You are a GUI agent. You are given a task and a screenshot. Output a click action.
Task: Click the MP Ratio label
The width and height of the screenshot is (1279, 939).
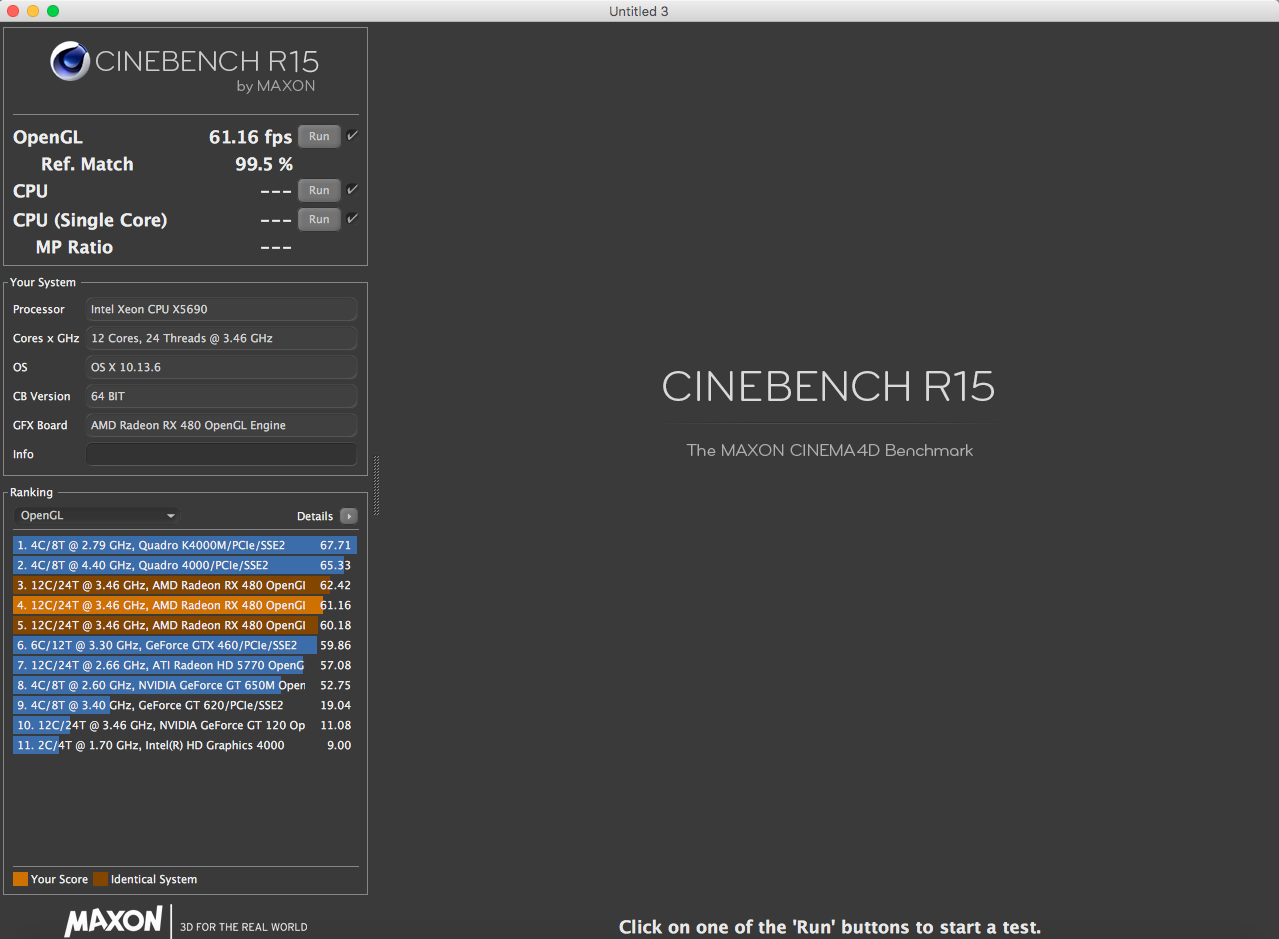click(74, 247)
